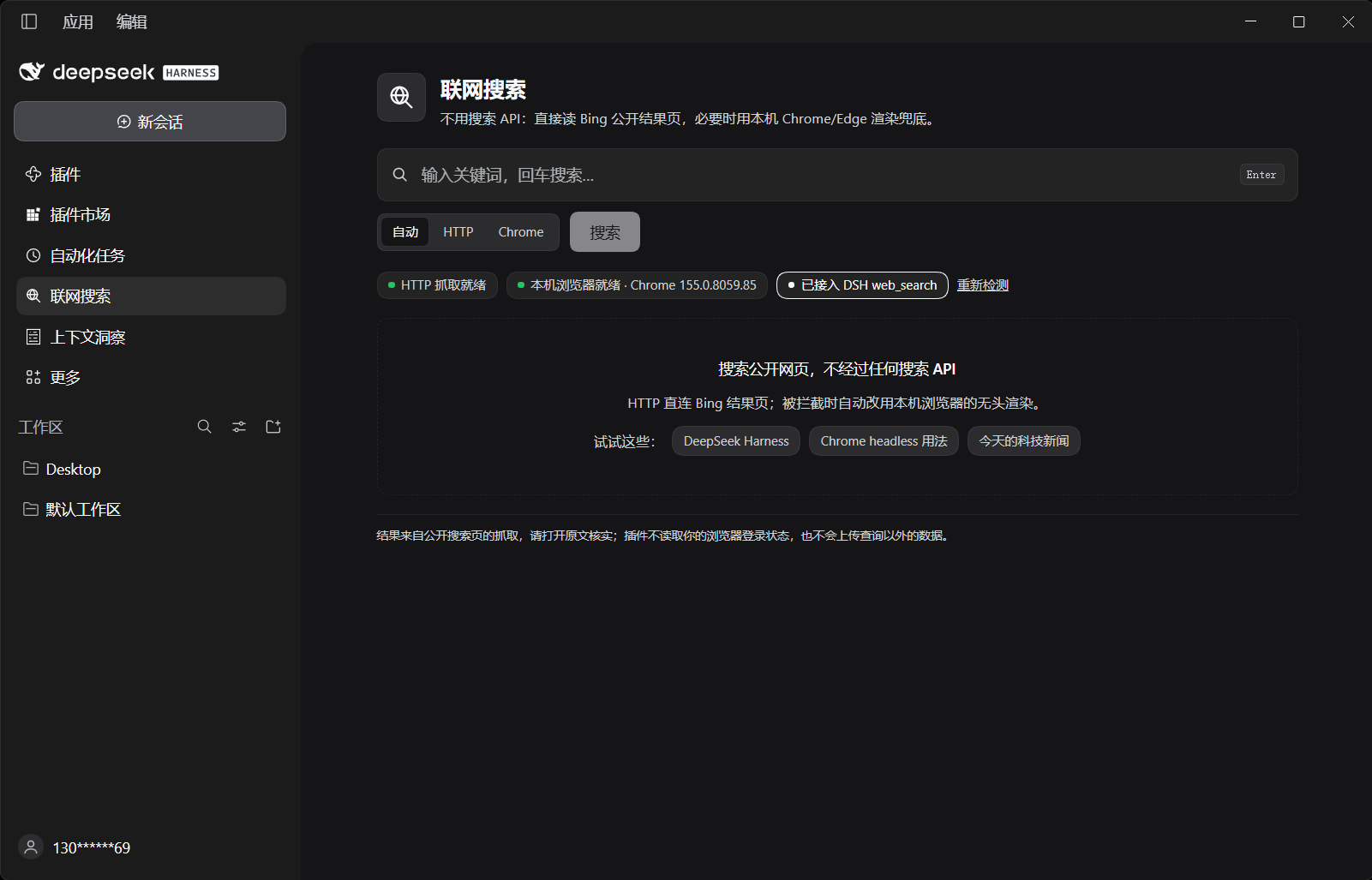
Task: Select 自动 search mode
Action: pyautogui.click(x=405, y=232)
